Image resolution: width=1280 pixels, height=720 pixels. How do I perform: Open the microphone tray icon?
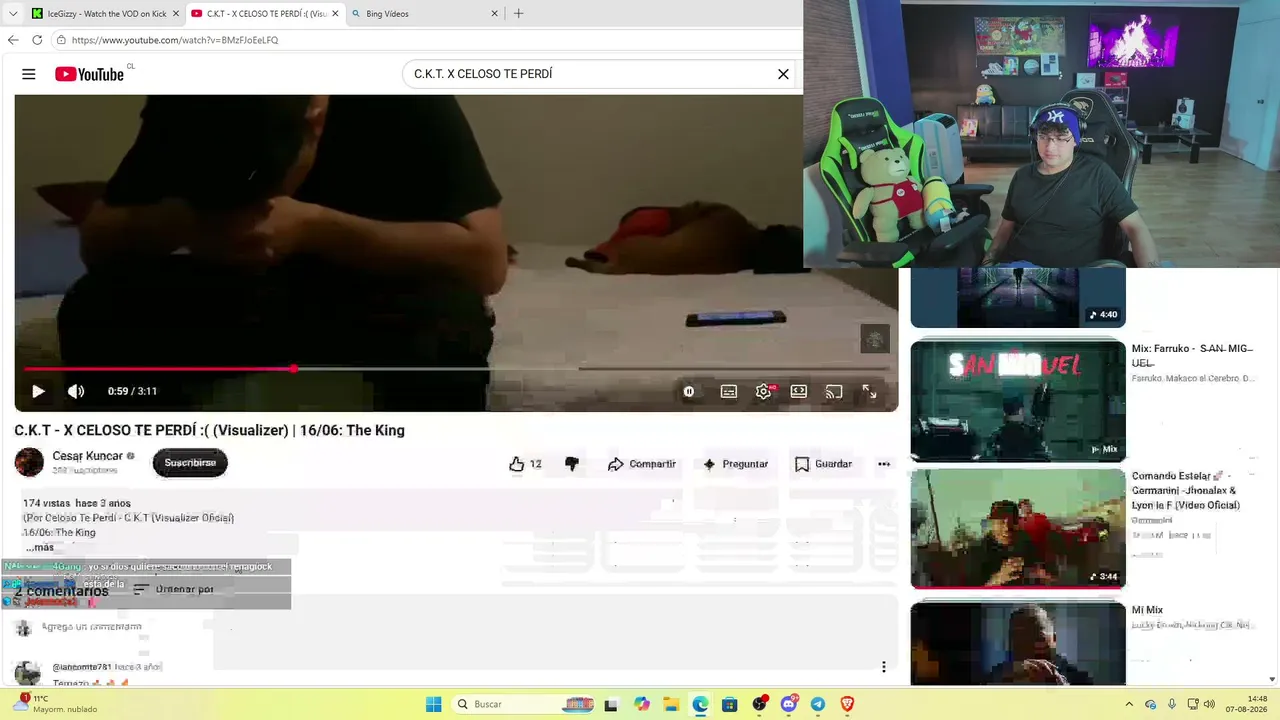pyautogui.click(x=1172, y=704)
